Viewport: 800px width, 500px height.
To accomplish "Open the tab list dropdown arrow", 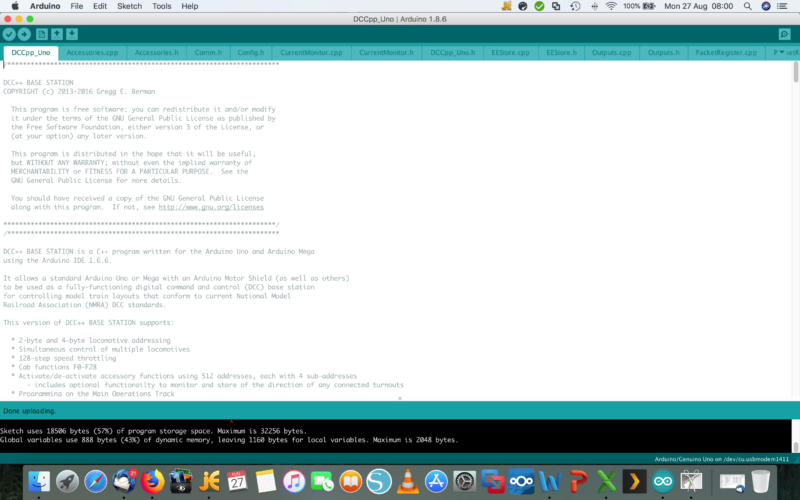I will 782,53.
